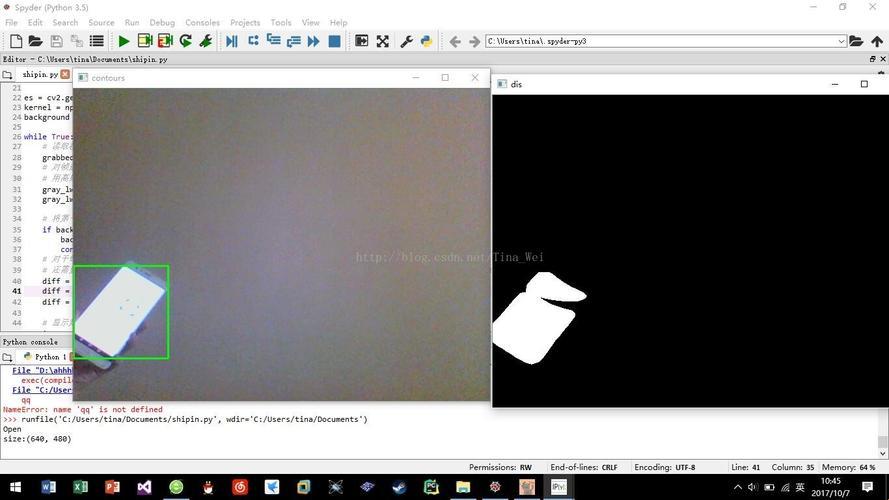Go back with left arrow
Viewport: 889px width, 500px height.
pyautogui.click(x=455, y=41)
